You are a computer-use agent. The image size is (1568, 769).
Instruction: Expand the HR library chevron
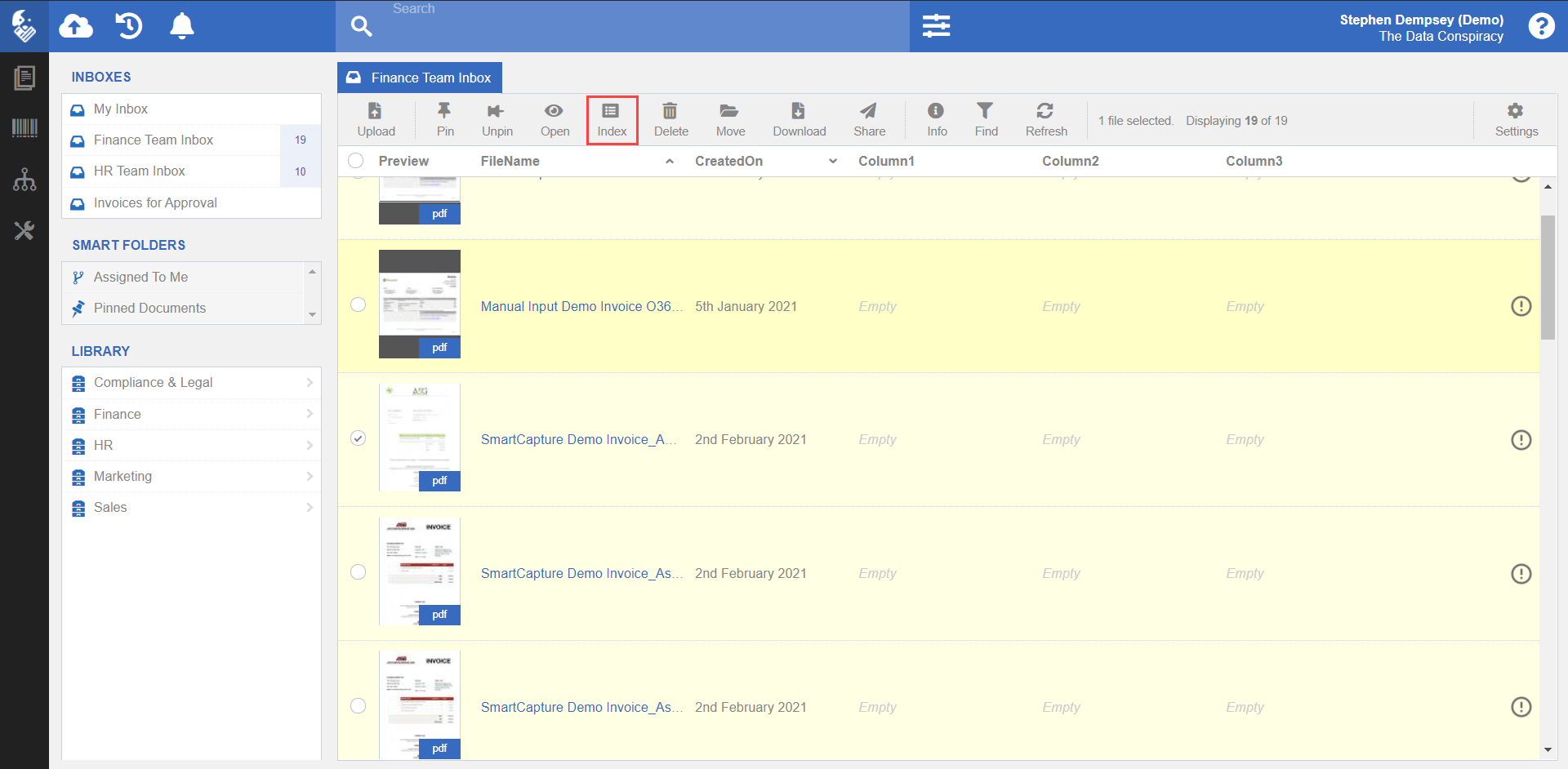pyautogui.click(x=310, y=445)
